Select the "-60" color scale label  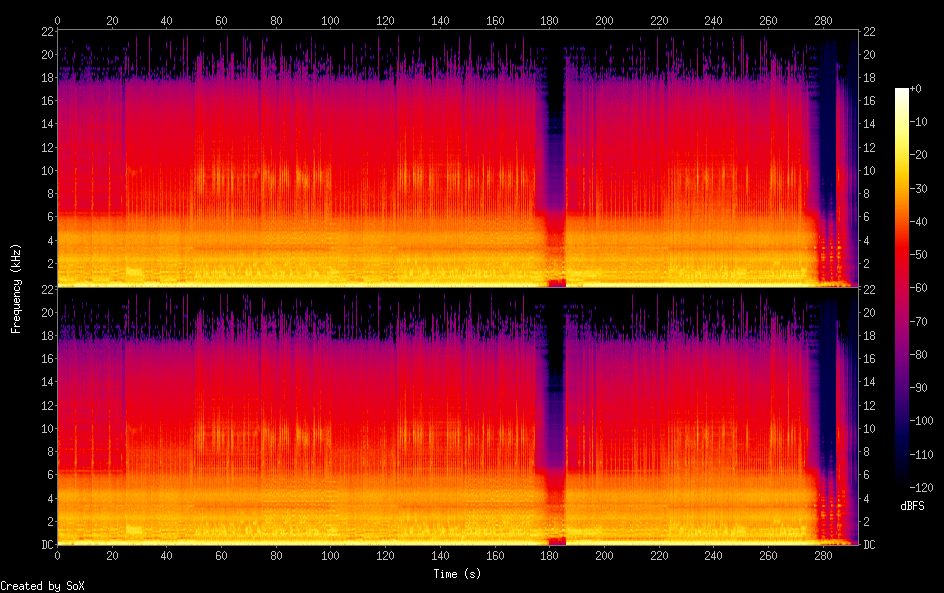click(919, 288)
